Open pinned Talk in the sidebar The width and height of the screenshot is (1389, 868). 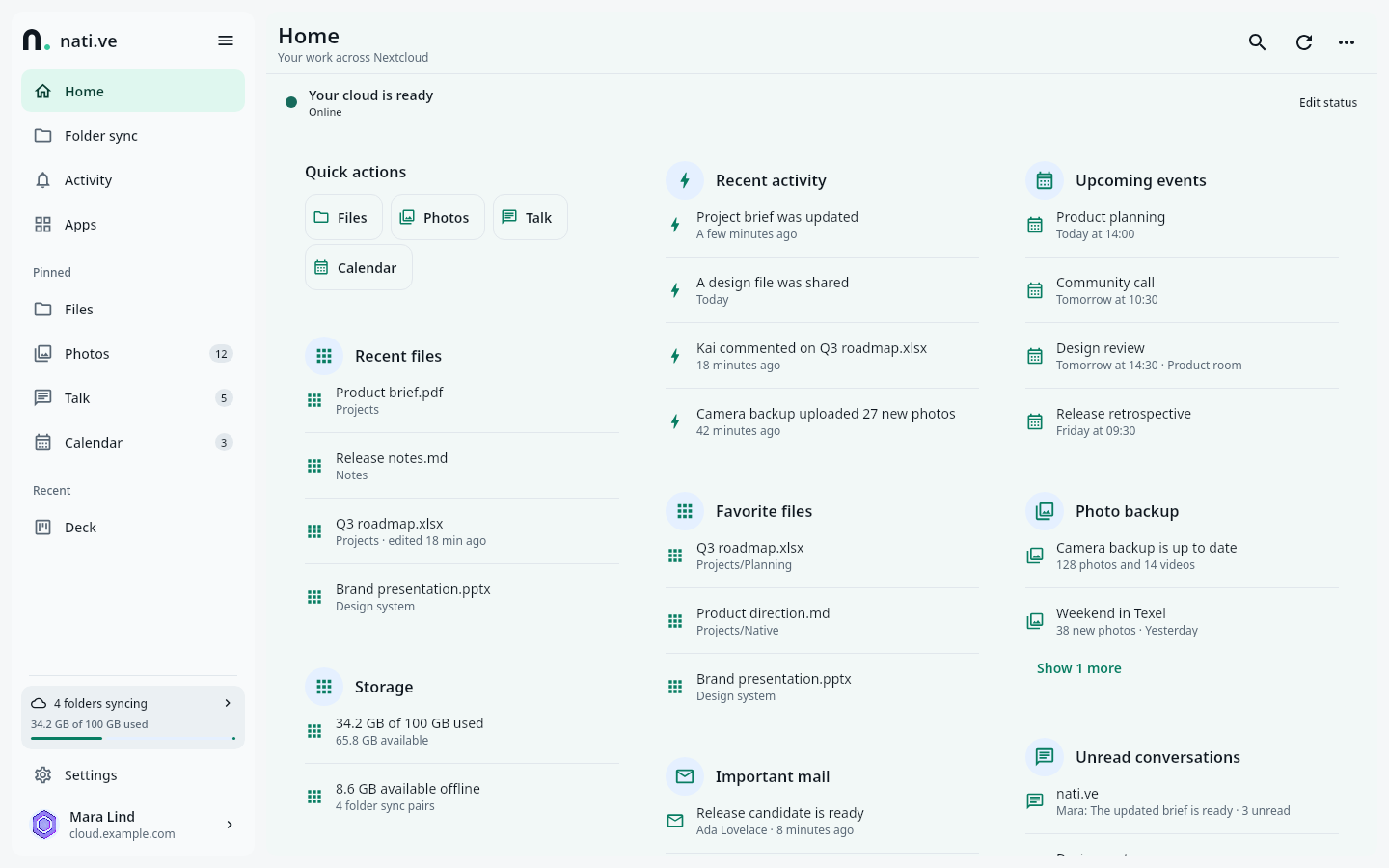133,398
